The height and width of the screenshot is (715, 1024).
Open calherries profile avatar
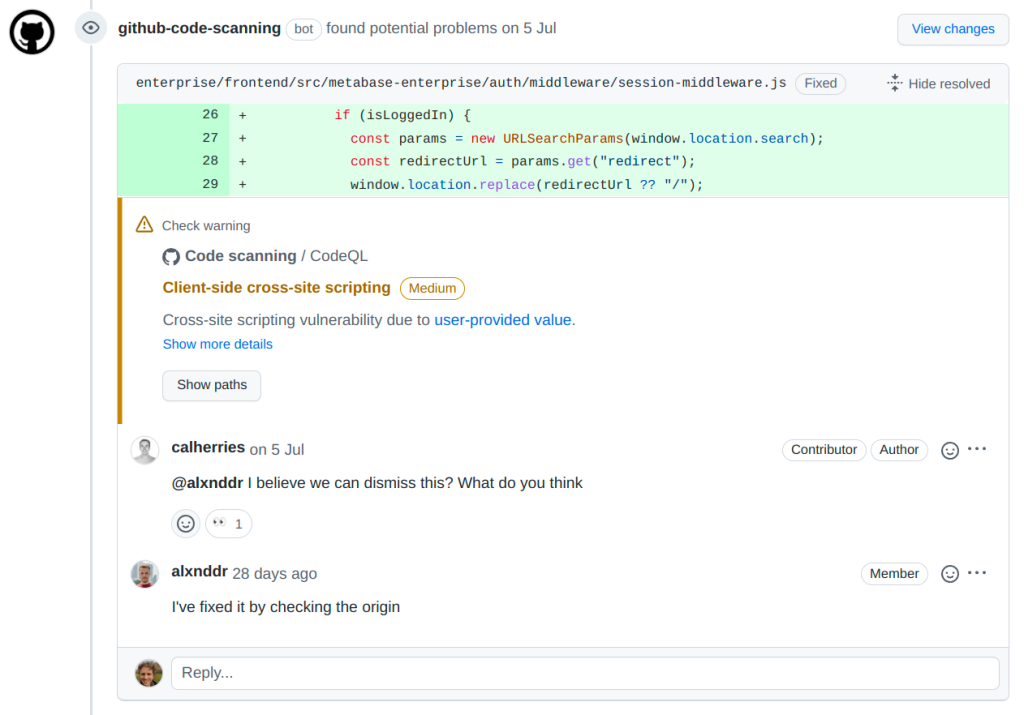pos(145,450)
